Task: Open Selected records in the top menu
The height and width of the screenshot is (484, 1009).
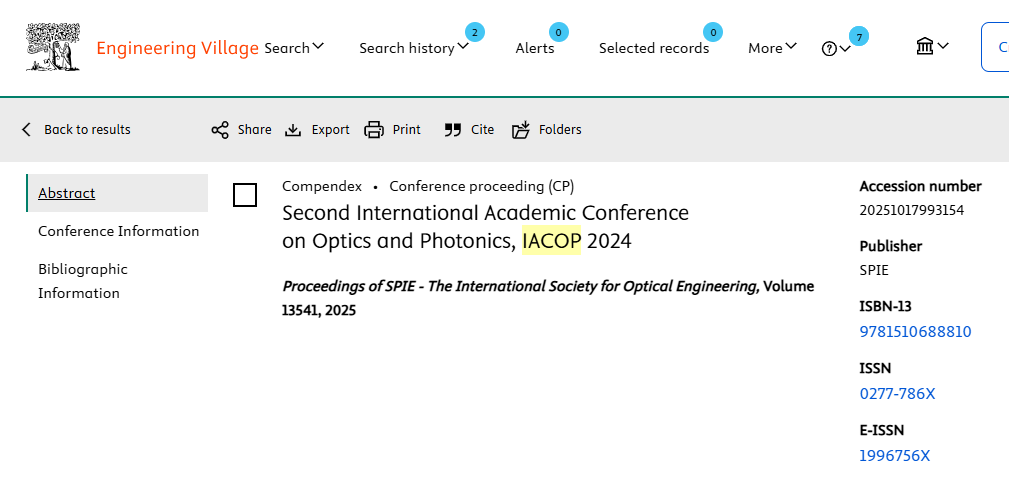Action: click(x=654, y=48)
